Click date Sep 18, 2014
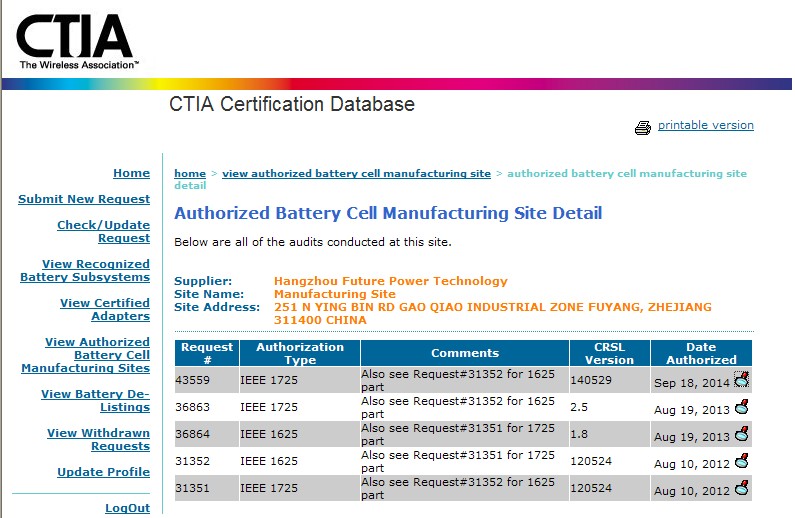Viewport: 795px width, 518px height. 692,383
